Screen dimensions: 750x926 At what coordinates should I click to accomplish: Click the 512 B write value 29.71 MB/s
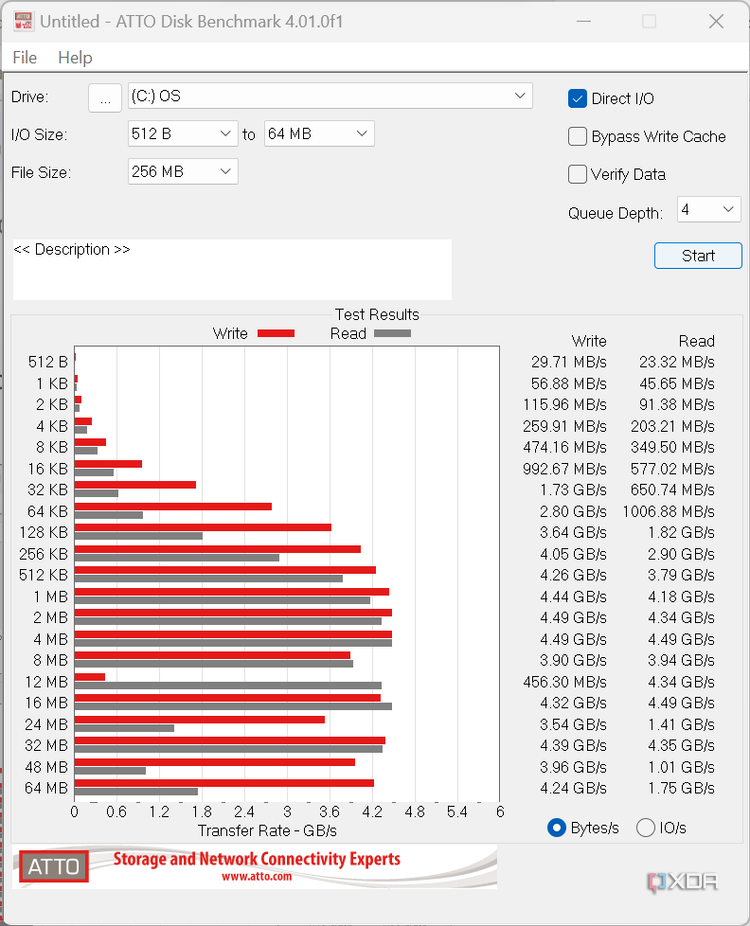[569, 362]
